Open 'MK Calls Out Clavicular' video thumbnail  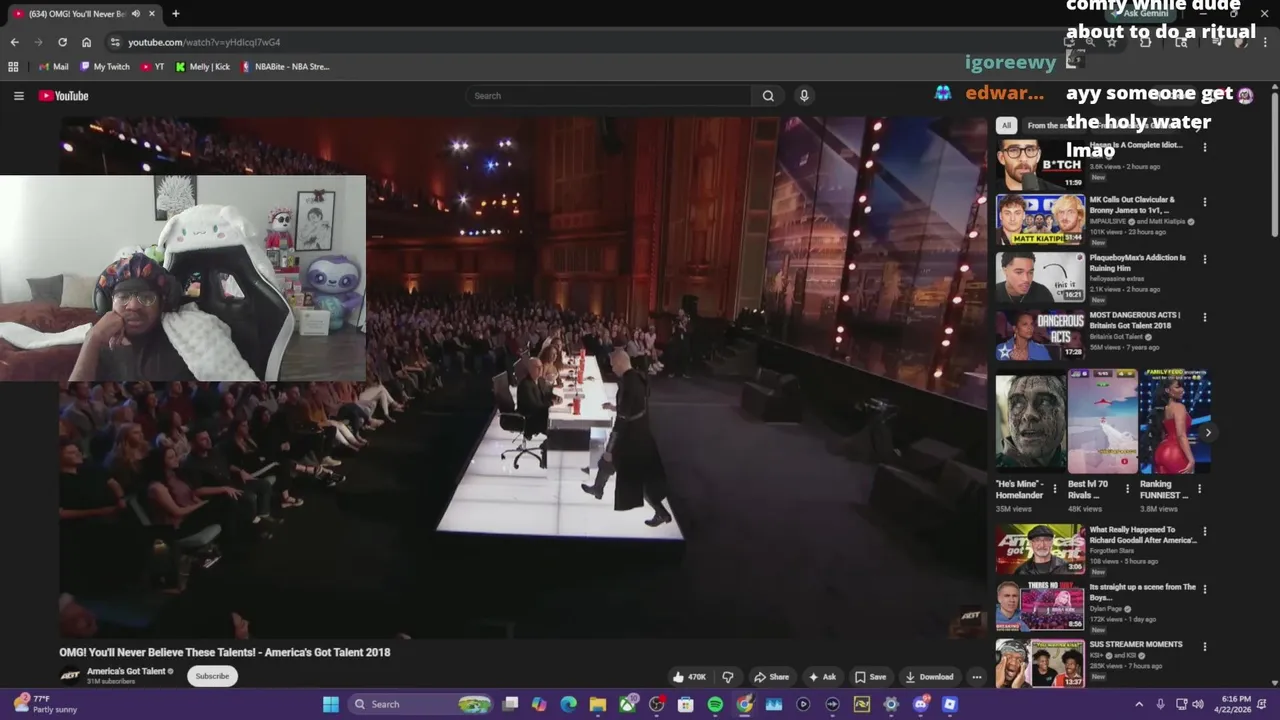click(x=1040, y=220)
